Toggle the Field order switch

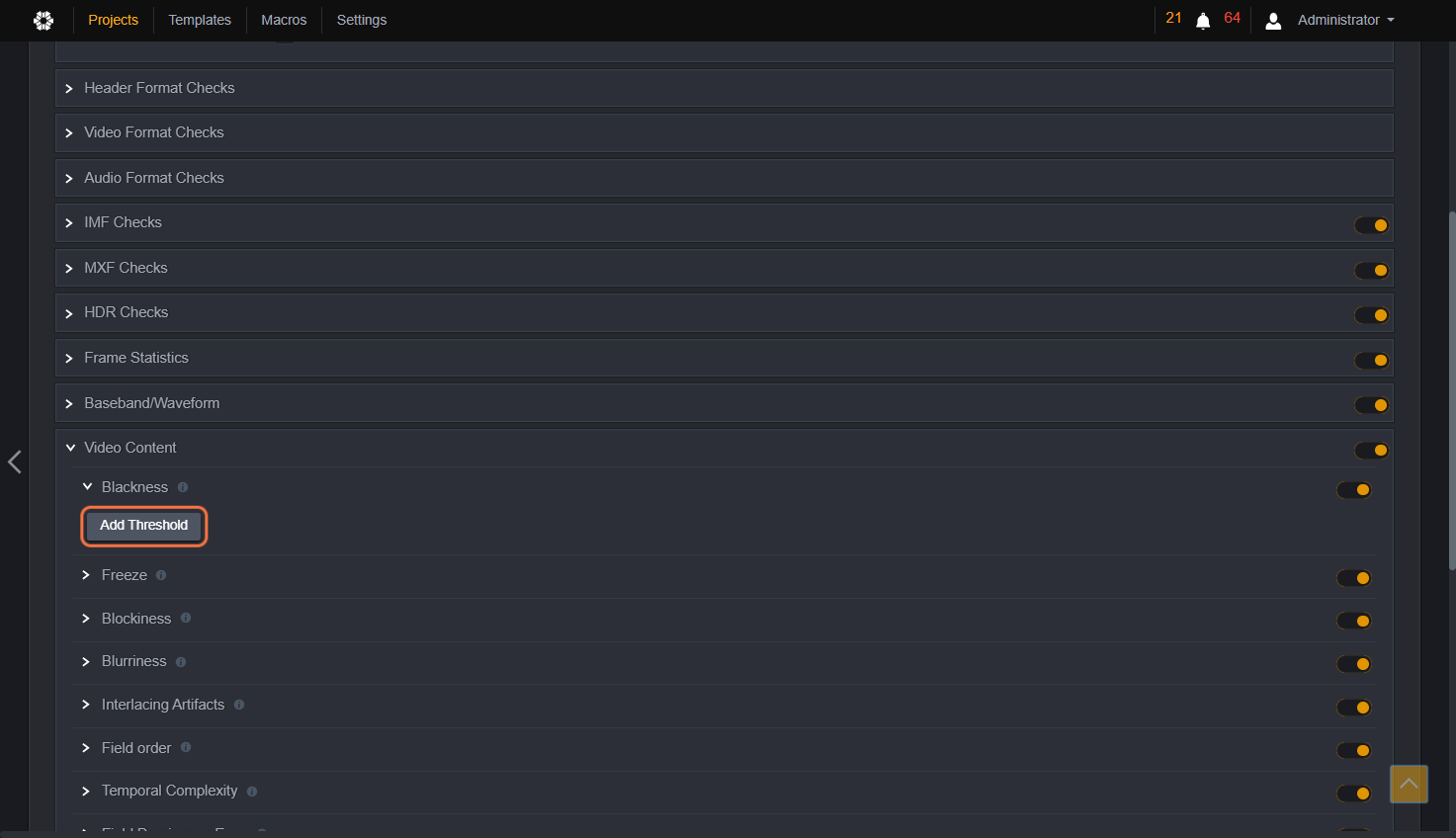pos(1353,751)
